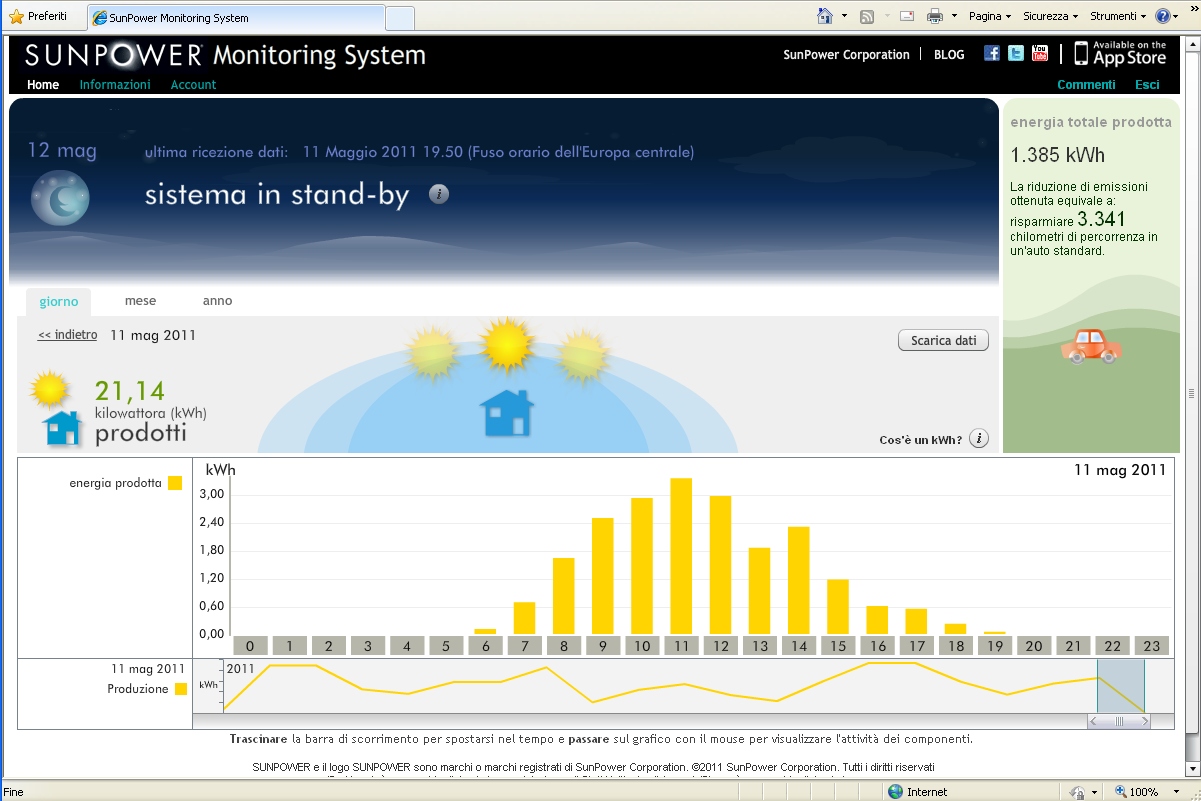Click timeline scrollbar left arrow

tap(1094, 721)
